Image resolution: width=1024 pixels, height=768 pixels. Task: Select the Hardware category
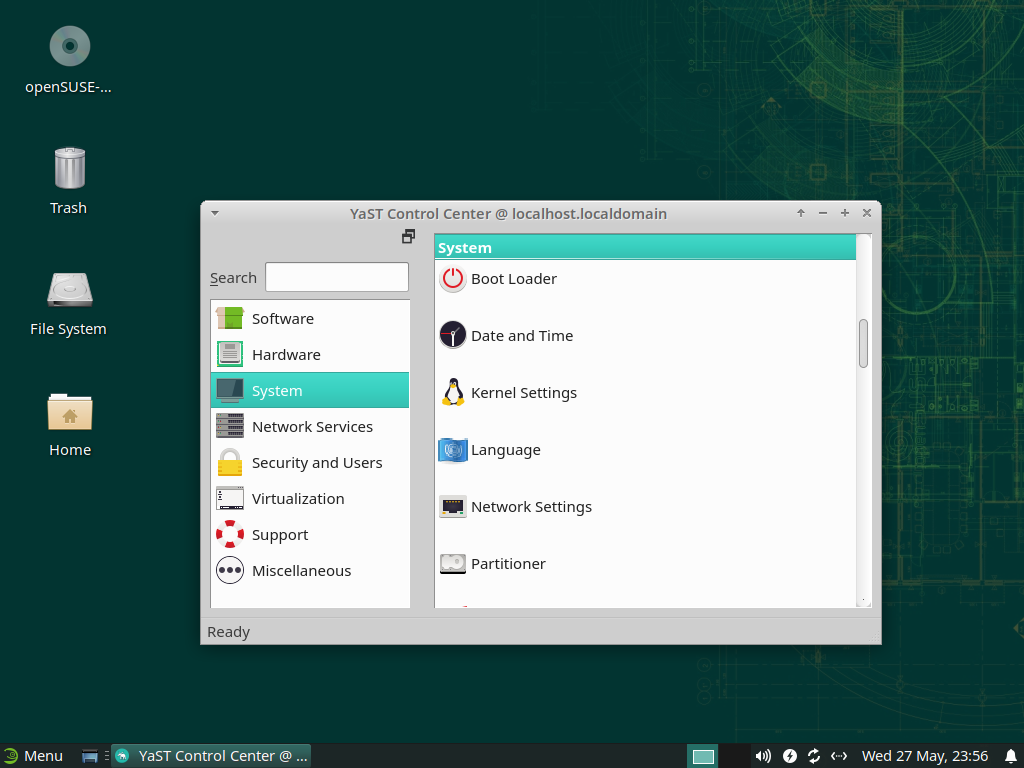click(286, 355)
